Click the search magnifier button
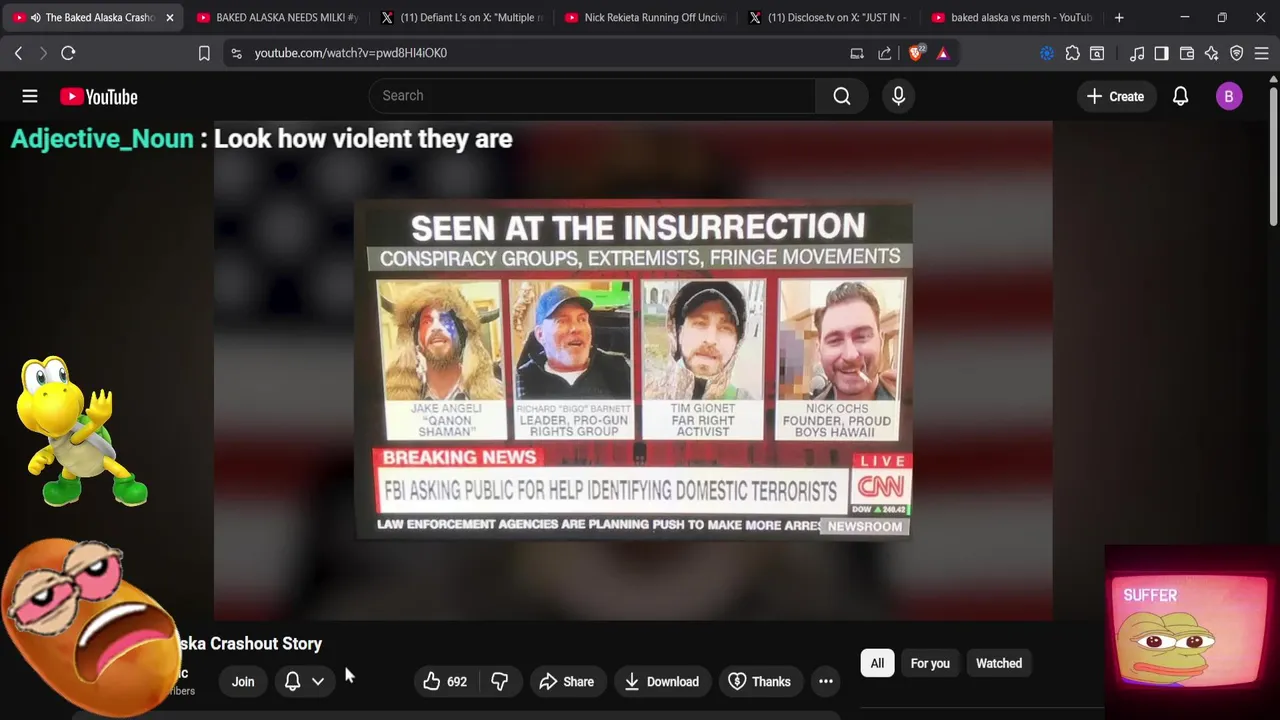Image resolution: width=1280 pixels, height=720 pixels. tap(842, 96)
